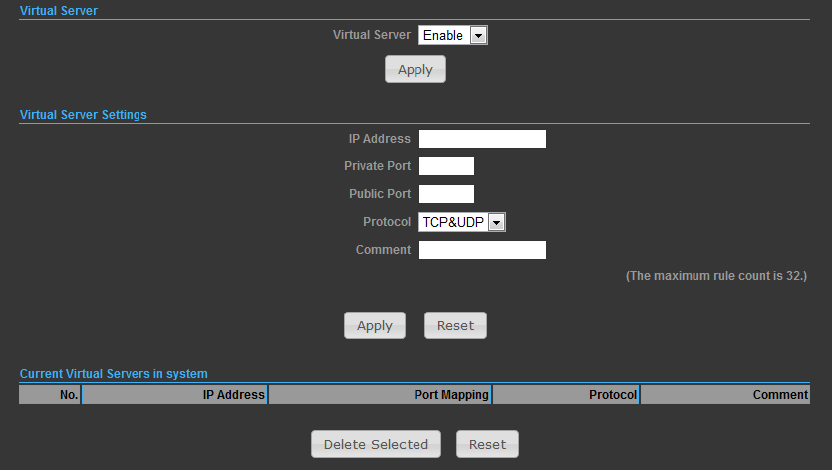Focus the IP Address input field
This screenshot has width=832, height=470.
click(x=482, y=139)
